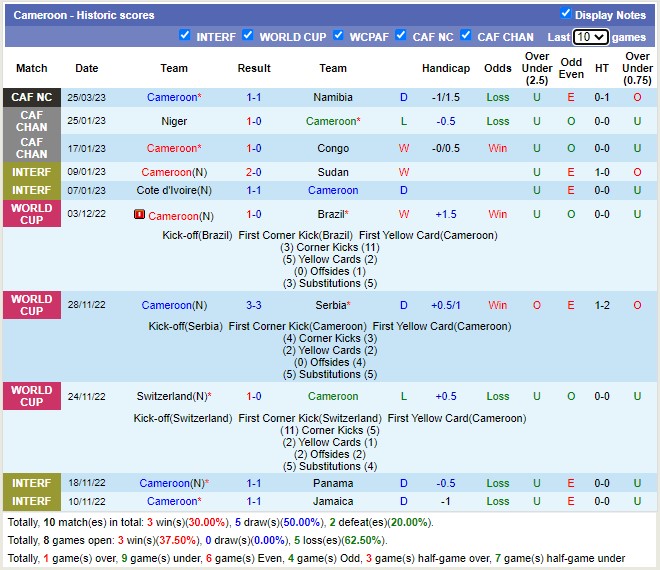Disable the WCPAF filter checkbox
The width and height of the screenshot is (660, 570).
pos(337,36)
